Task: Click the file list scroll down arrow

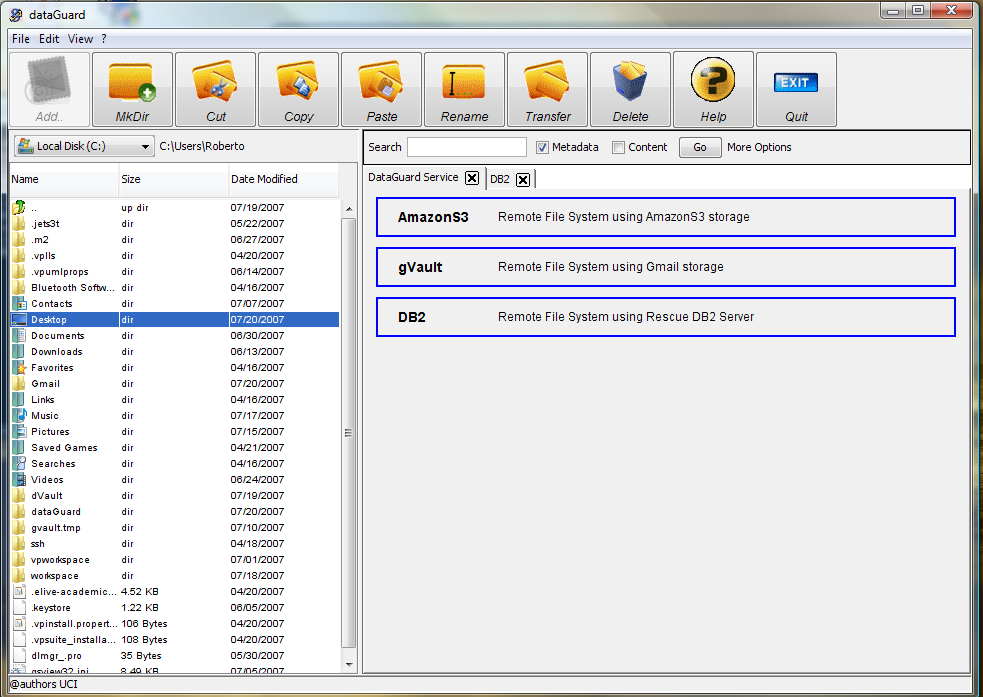Action: point(349,664)
